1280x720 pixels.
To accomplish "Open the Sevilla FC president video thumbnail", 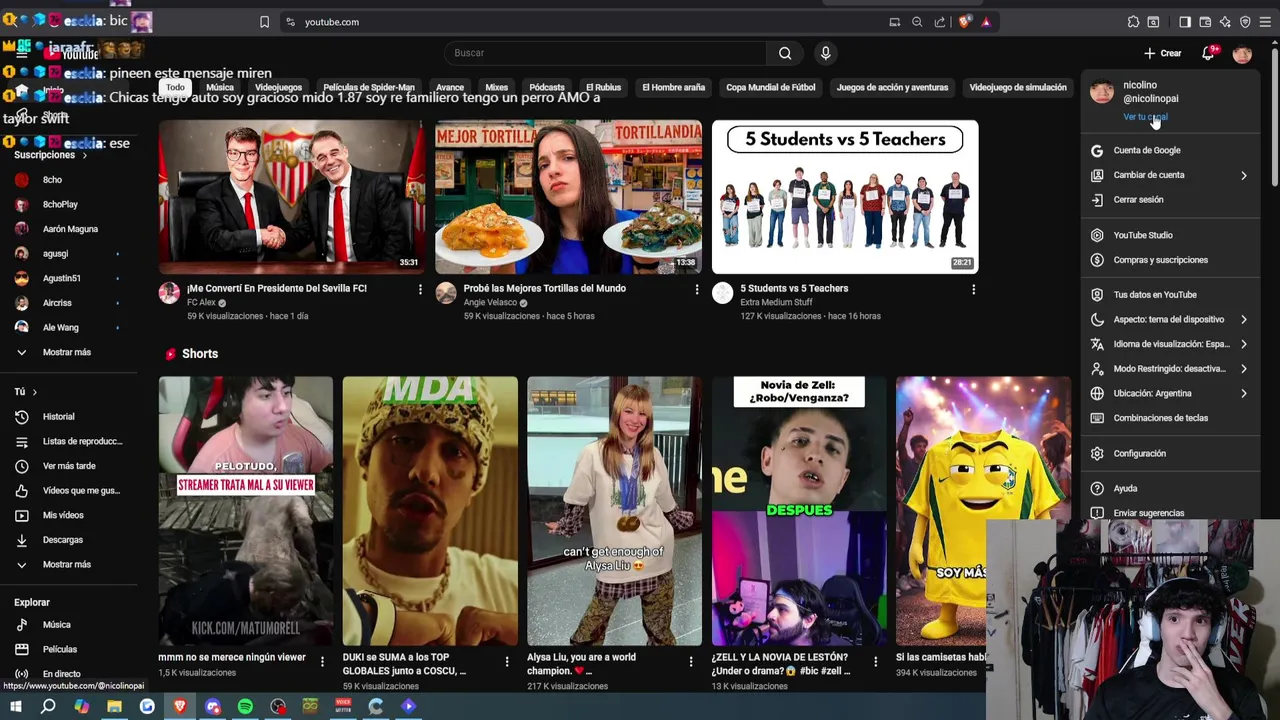I will click(x=291, y=196).
